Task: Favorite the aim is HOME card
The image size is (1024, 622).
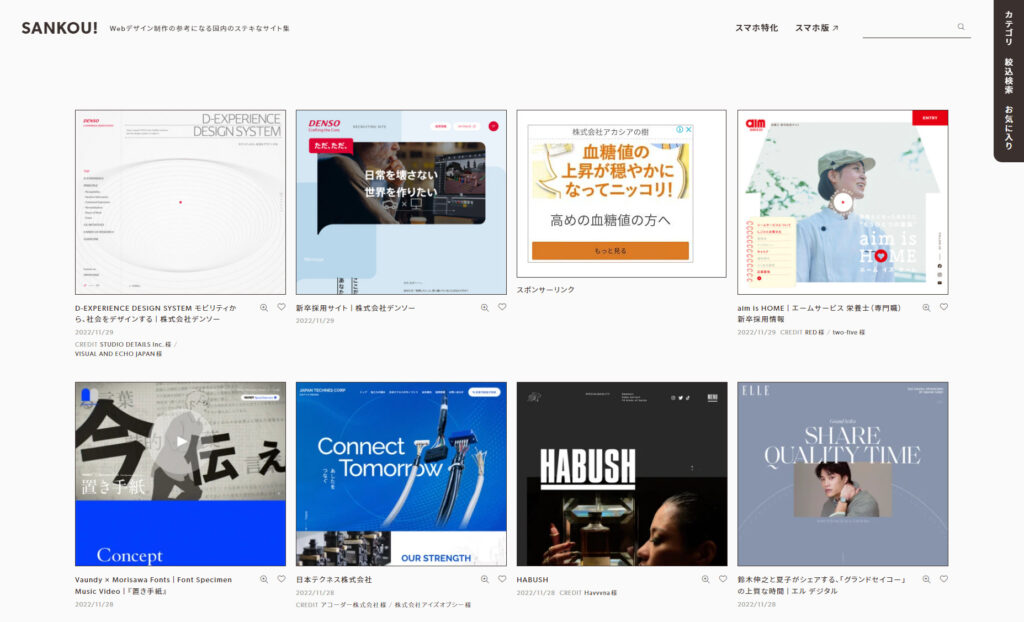Action: [x=944, y=306]
